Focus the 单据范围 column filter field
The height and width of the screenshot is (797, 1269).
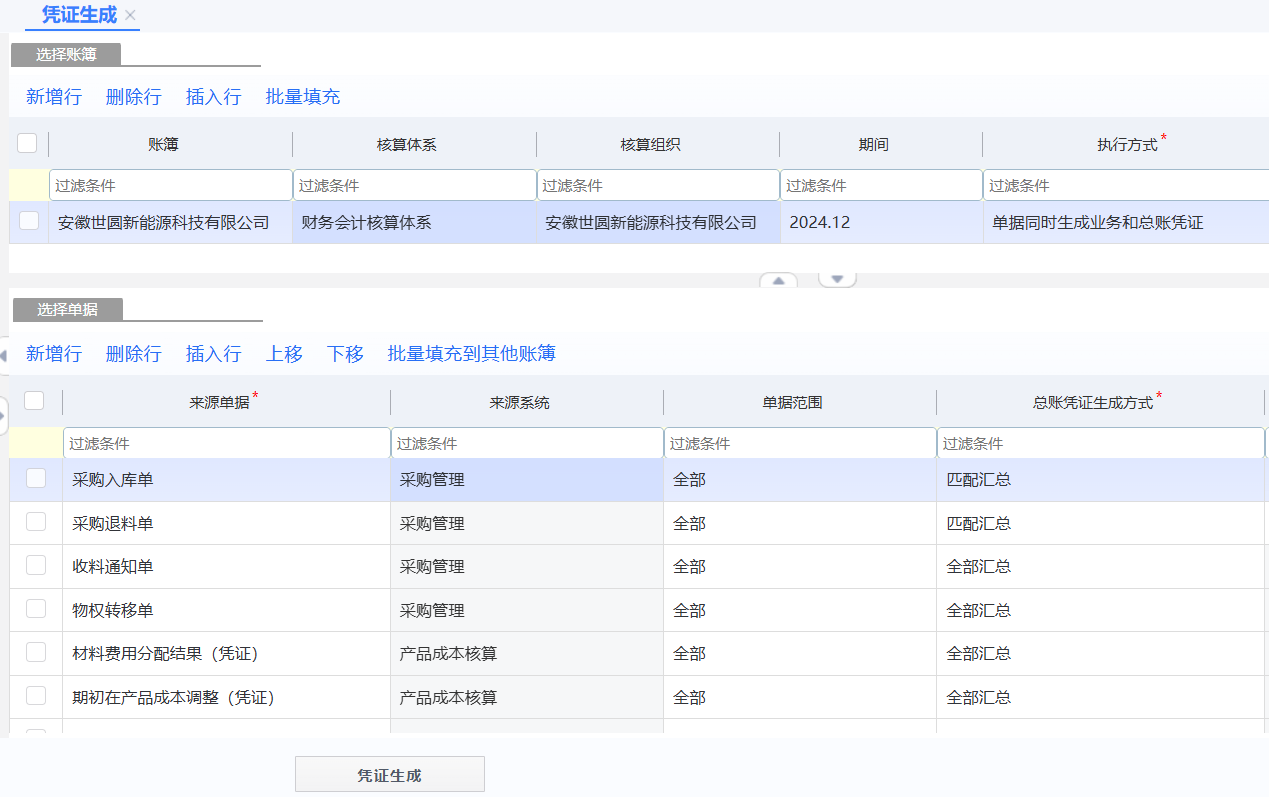(800, 443)
